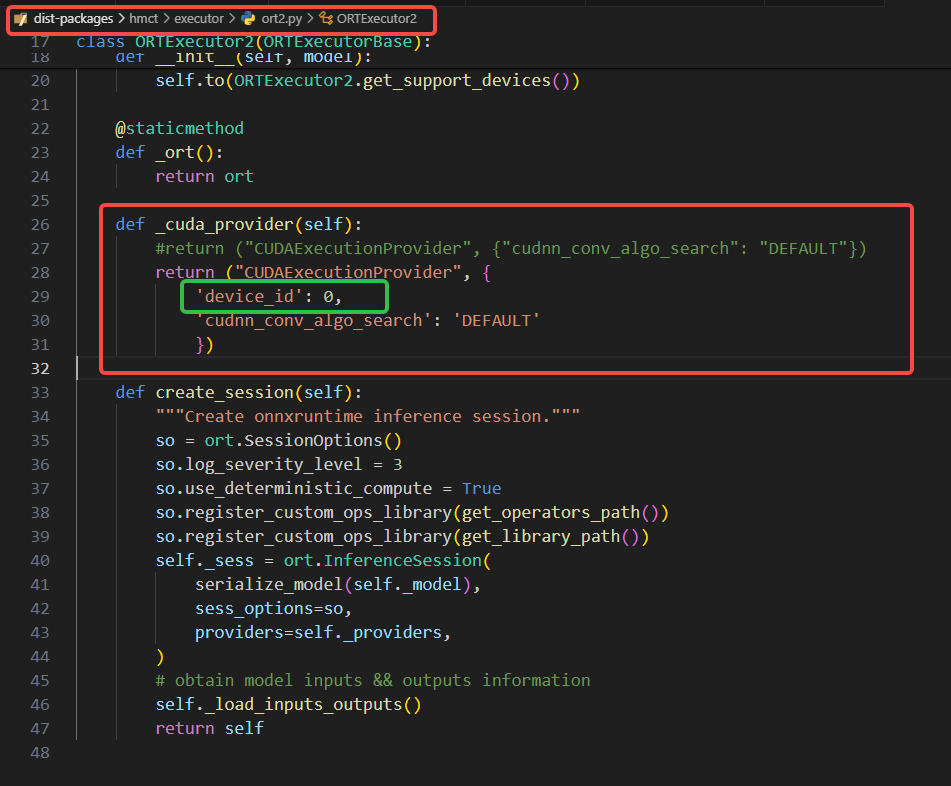Click line number 48 in the gutter
Image resolution: width=951 pixels, height=786 pixels.
[39, 752]
